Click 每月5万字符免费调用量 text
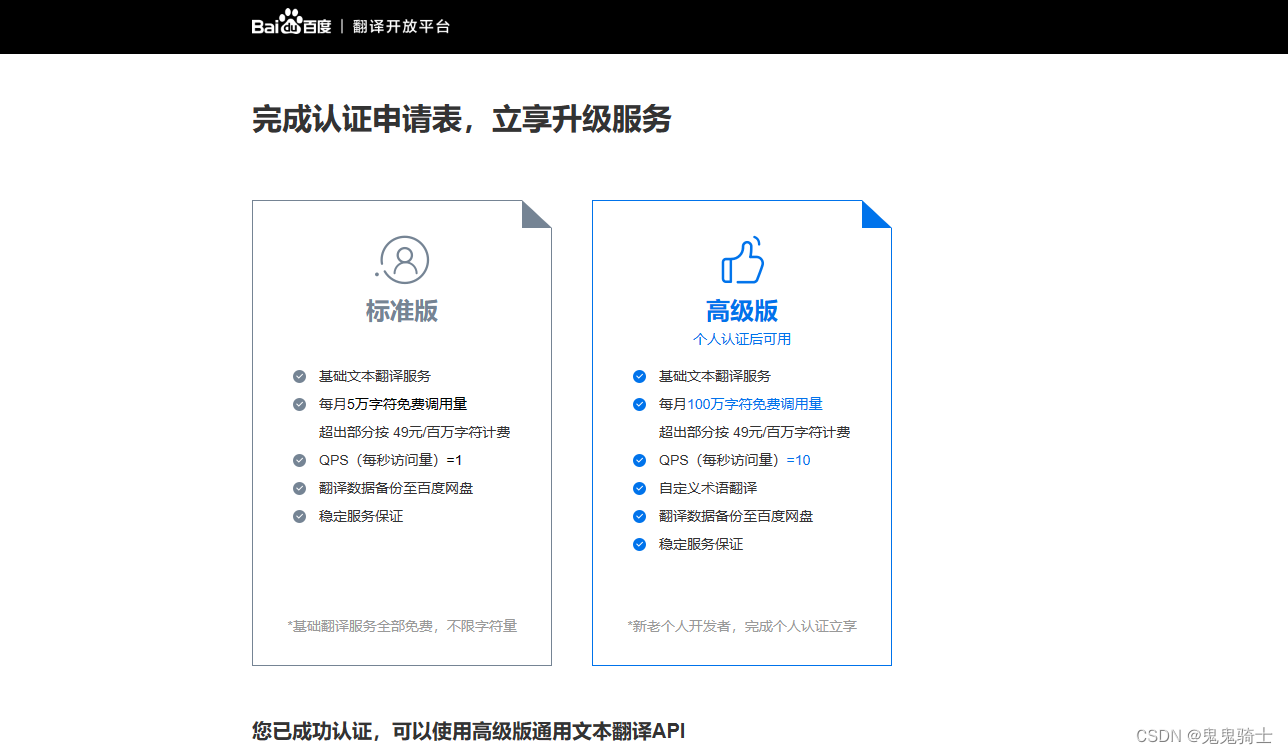The width and height of the screenshot is (1288, 754). pos(393,404)
